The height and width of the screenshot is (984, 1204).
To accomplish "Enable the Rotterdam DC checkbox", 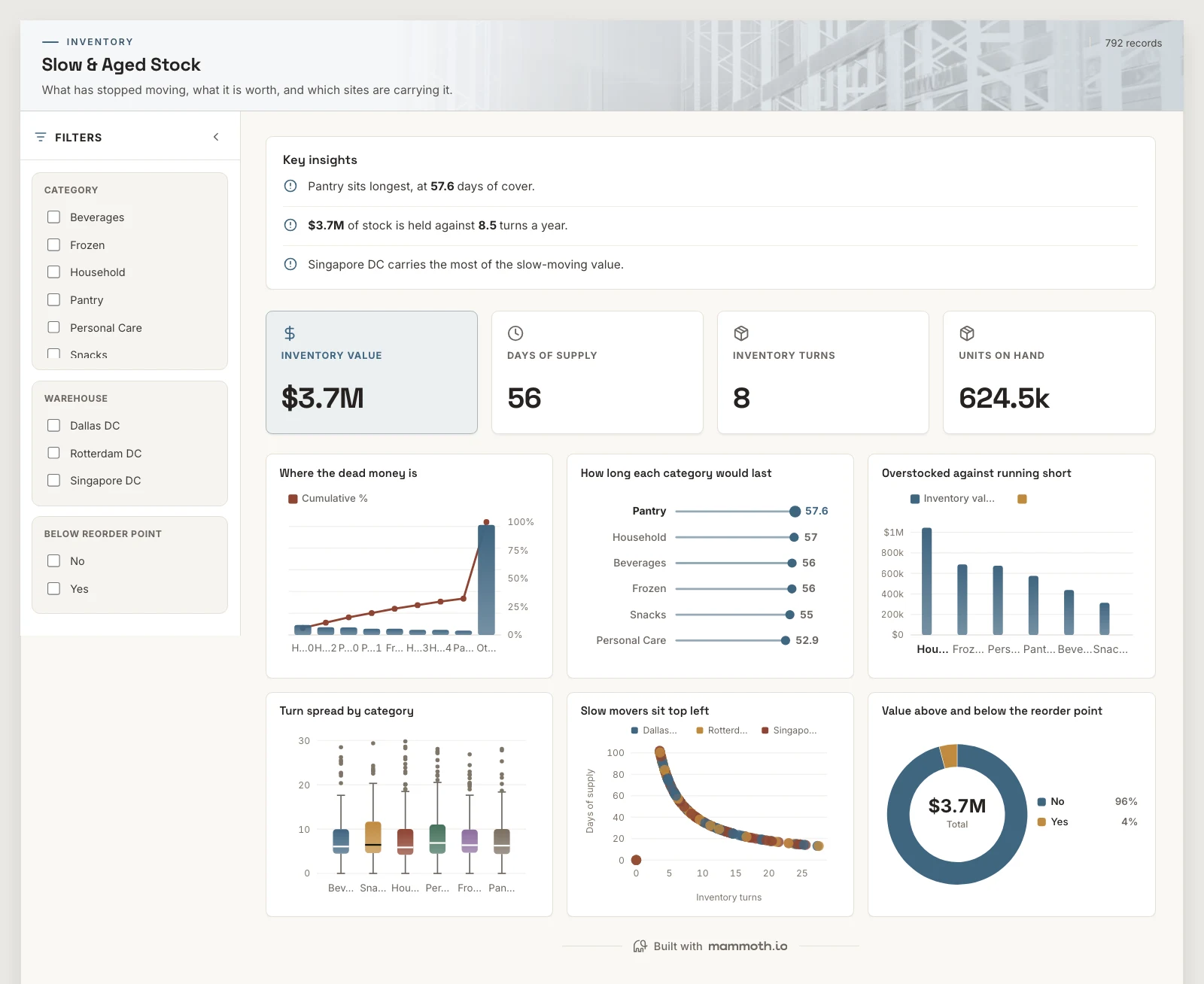I will point(53,453).
